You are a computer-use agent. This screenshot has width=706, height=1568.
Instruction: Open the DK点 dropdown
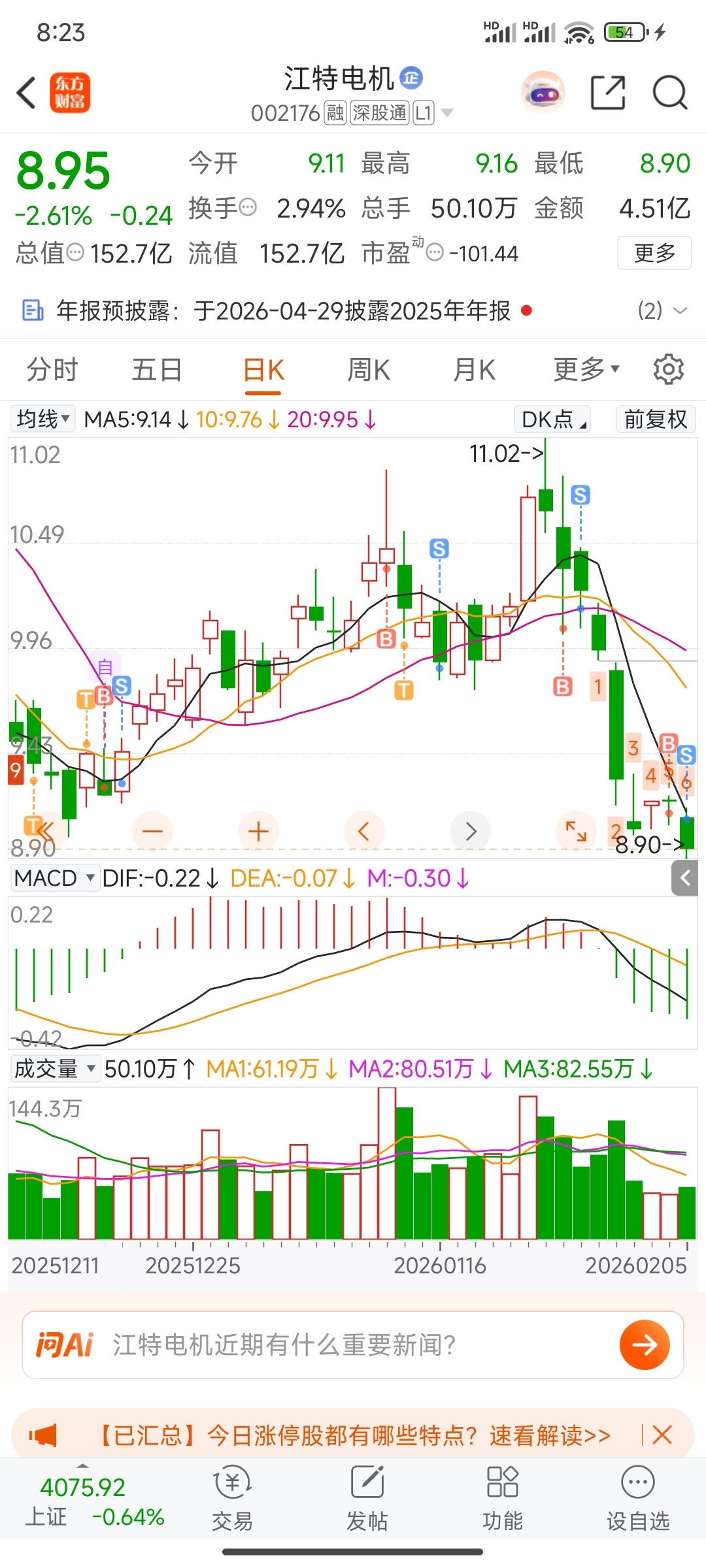tap(552, 419)
